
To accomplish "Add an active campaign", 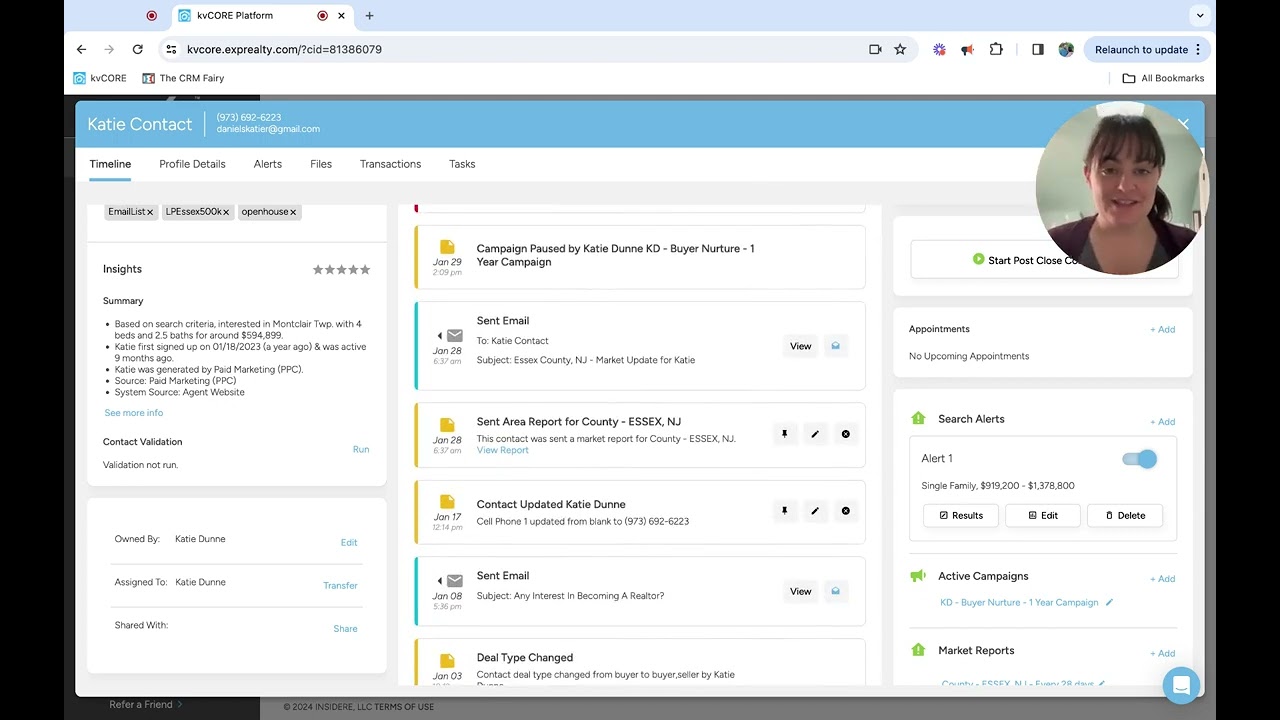I will pyautogui.click(x=1162, y=578).
